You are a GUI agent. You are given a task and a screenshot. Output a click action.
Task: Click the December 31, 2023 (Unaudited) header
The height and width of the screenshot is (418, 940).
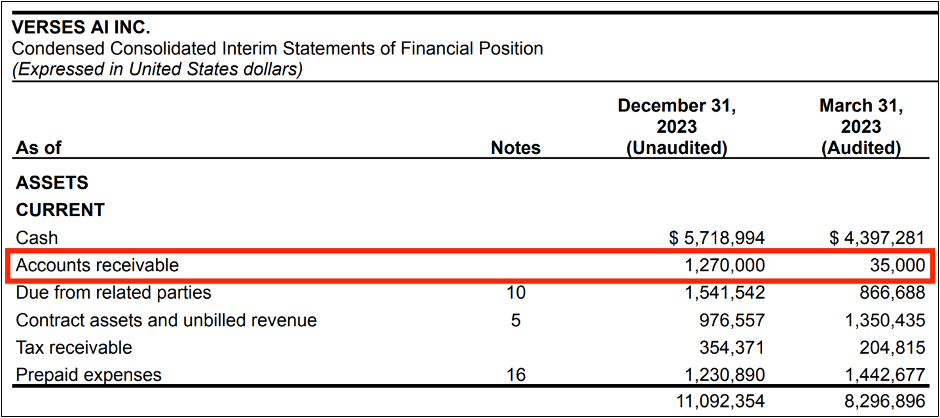coord(676,127)
